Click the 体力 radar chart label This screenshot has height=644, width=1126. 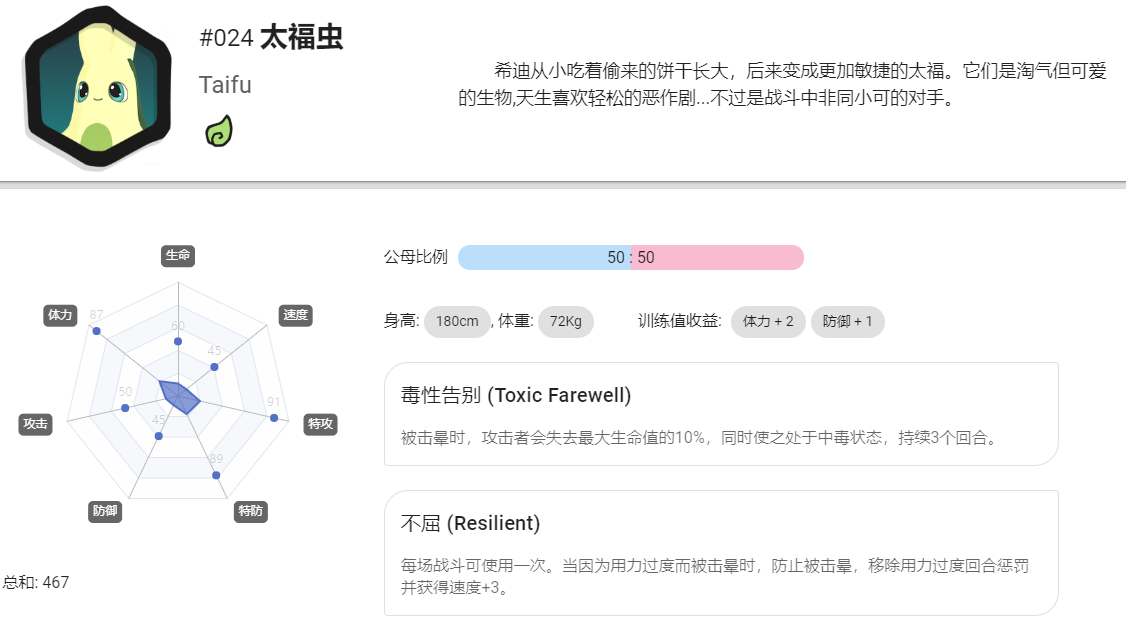click(60, 315)
